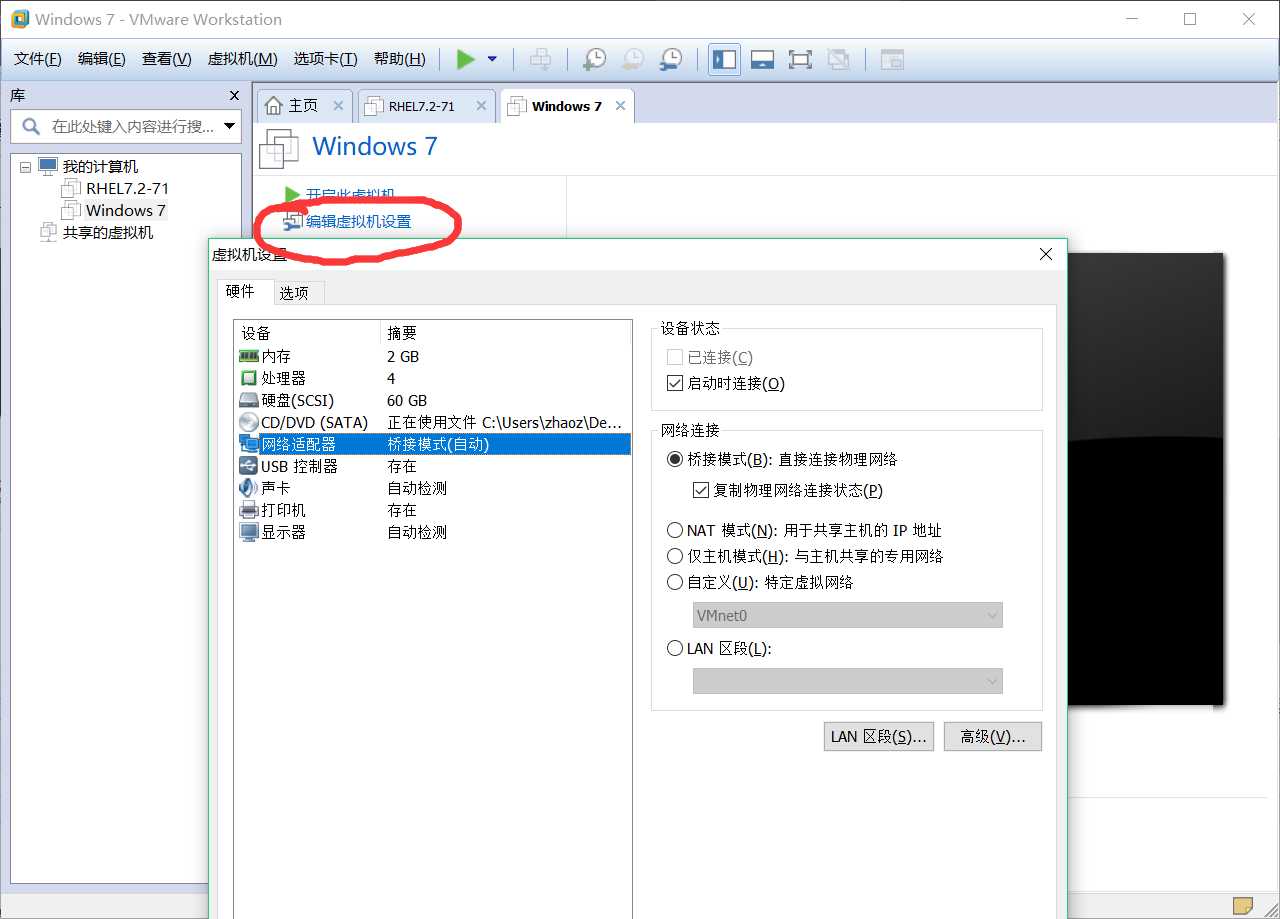Open the 虚拟机(M) menu
This screenshot has width=1280, height=919.
(242, 59)
